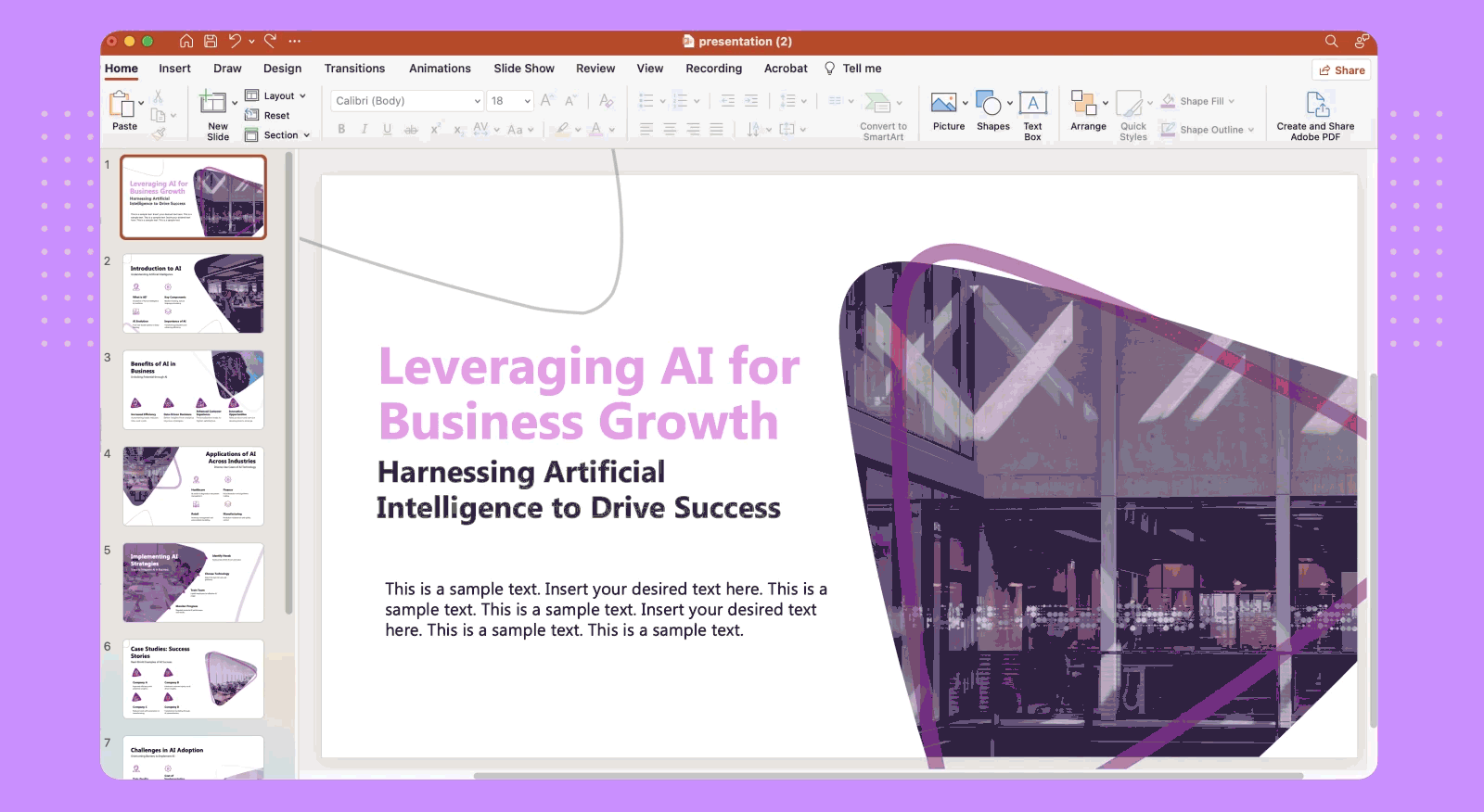Viewport: 1484px width, 812px height.
Task: Apply superscript formatting
Action: pos(435,129)
